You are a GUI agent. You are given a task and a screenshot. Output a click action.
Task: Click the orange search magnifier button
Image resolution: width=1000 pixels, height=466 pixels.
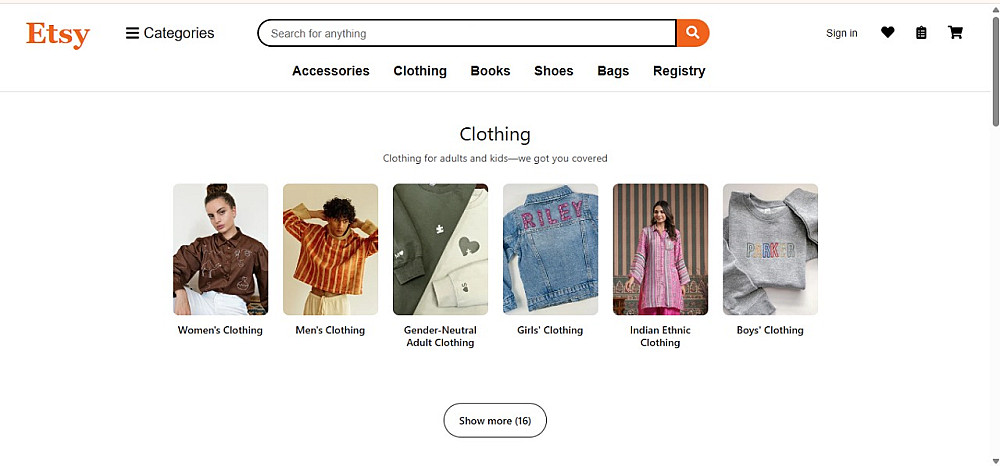[x=693, y=33]
